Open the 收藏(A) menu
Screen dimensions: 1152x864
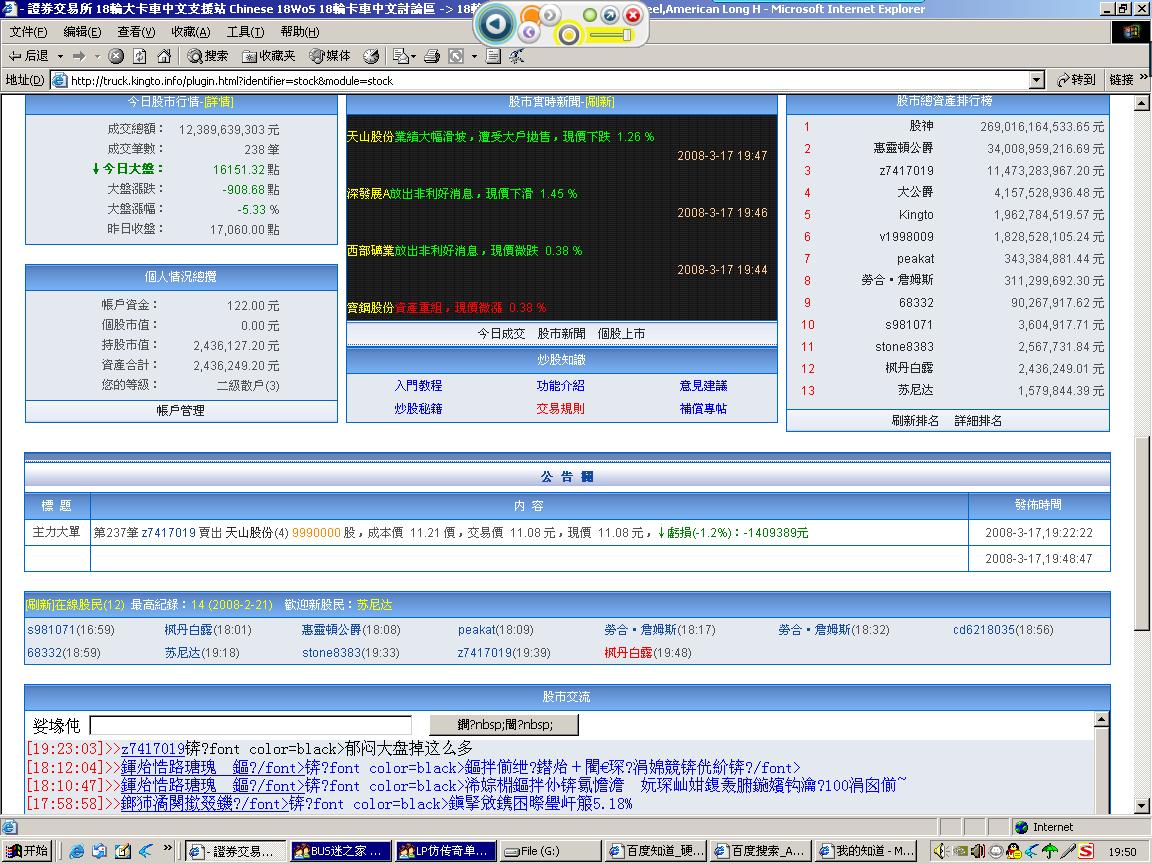pos(190,32)
